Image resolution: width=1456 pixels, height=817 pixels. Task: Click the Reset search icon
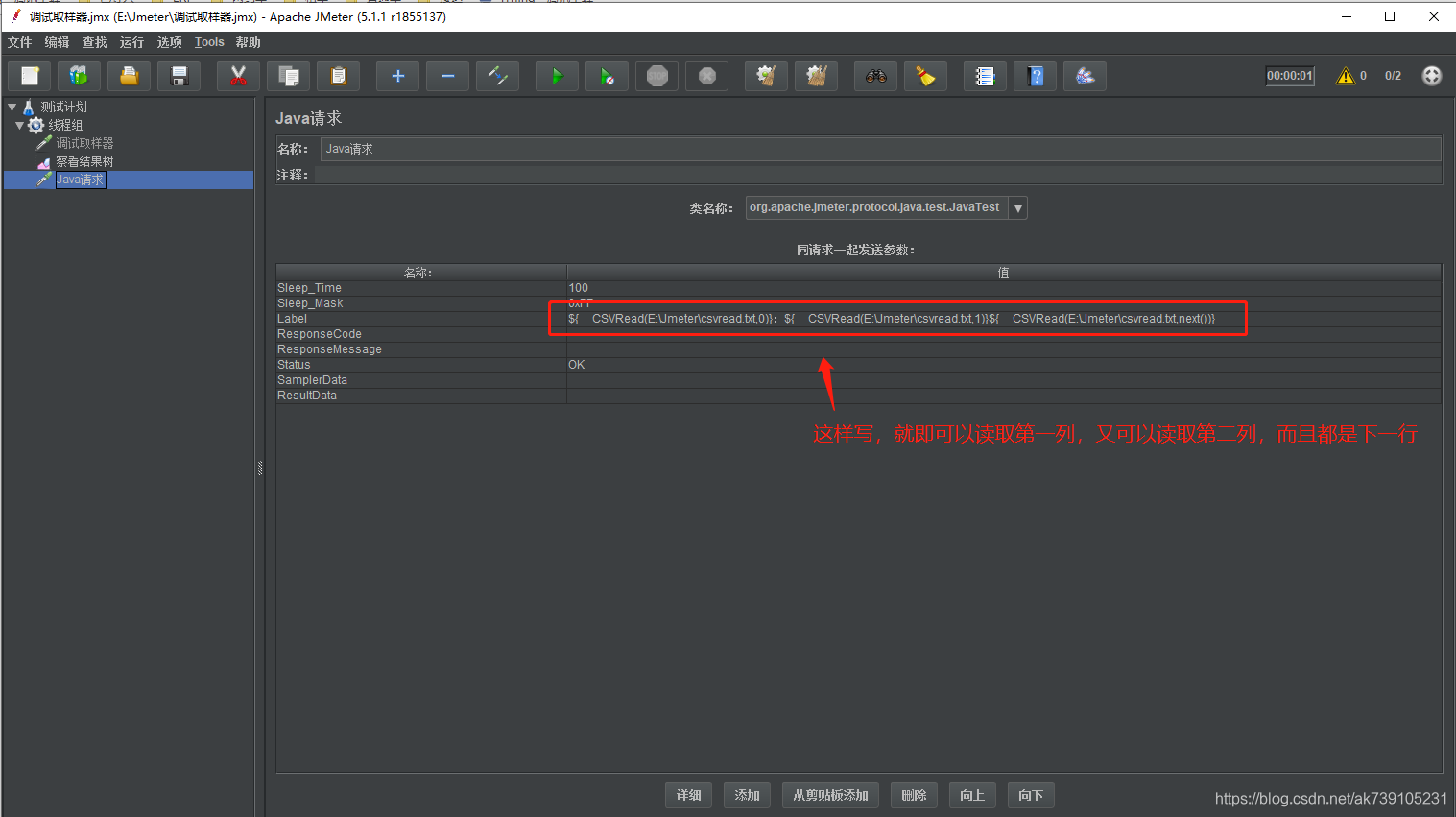coord(926,76)
